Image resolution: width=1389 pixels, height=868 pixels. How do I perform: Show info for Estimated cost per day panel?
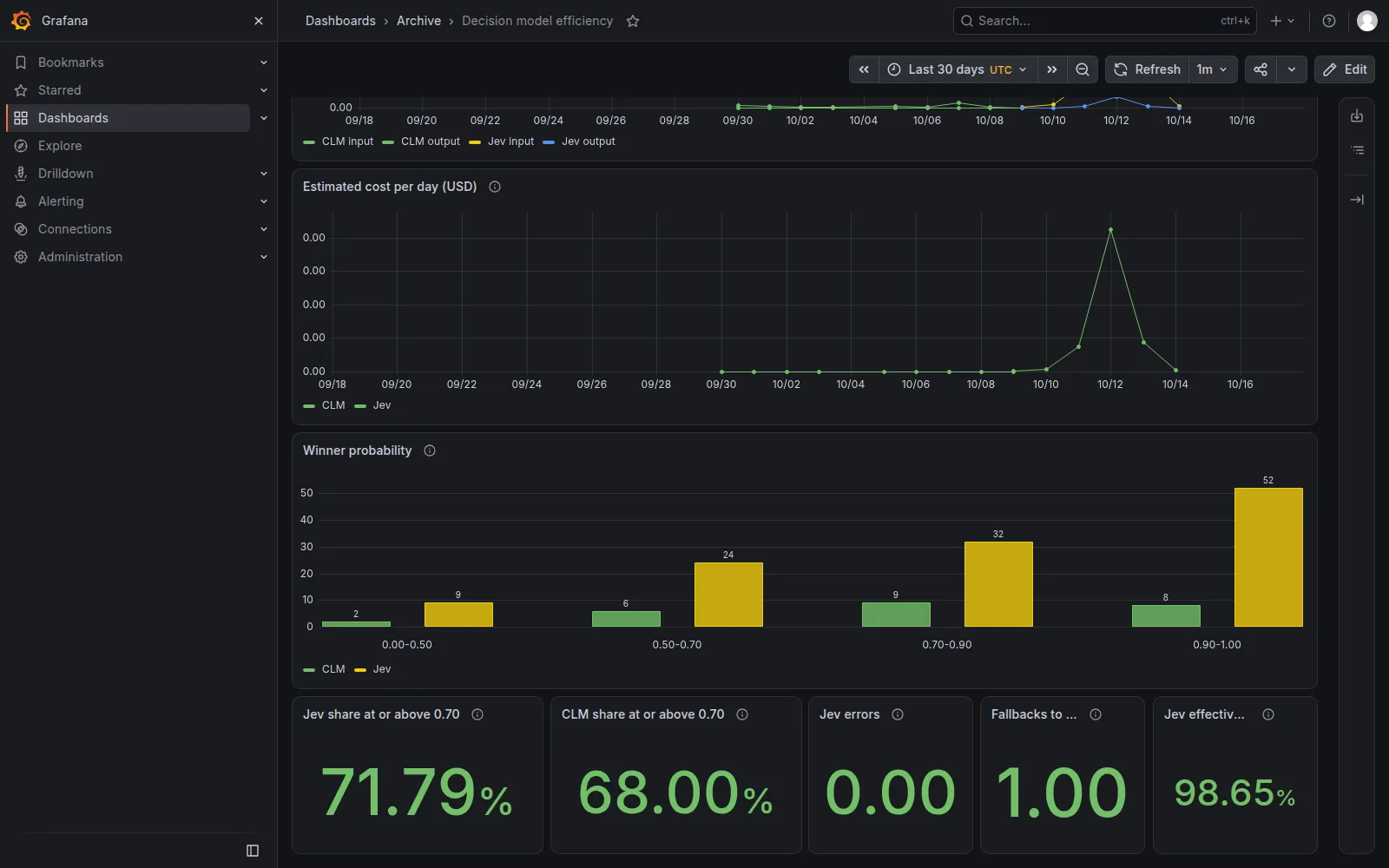(495, 187)
